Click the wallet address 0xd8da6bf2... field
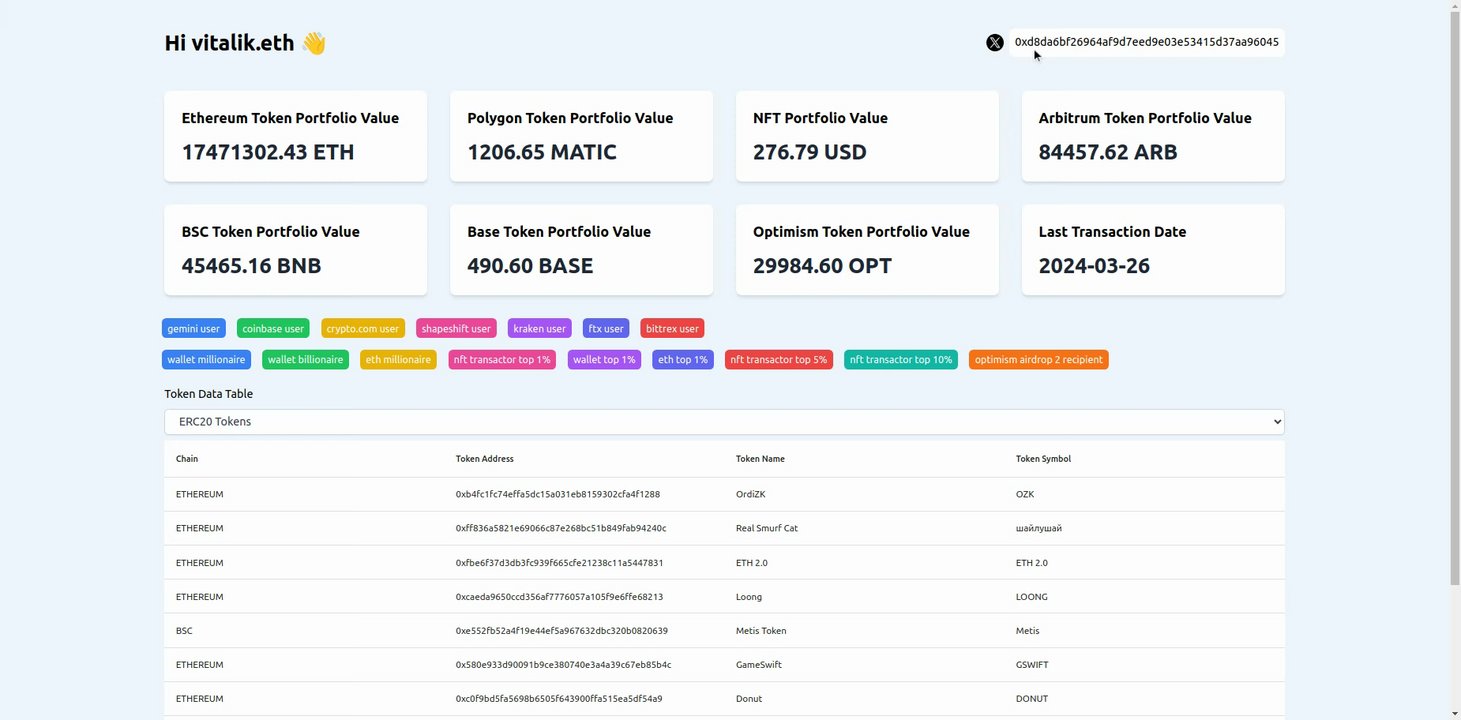This screenshot has height=720, width=1461. (x=1146, y=42)
